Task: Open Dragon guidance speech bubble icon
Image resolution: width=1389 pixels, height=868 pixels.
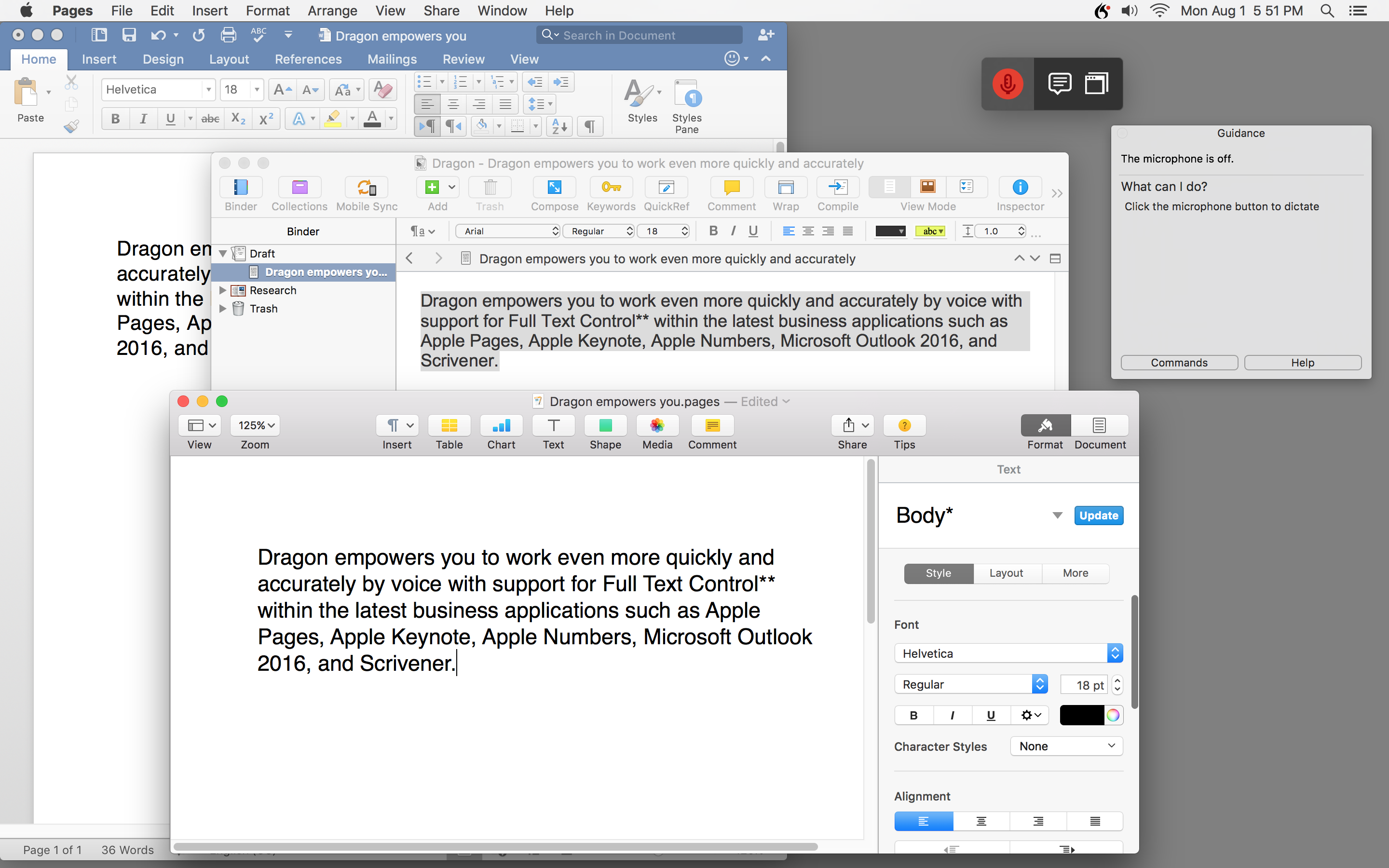Action: tap(1059, 84)
